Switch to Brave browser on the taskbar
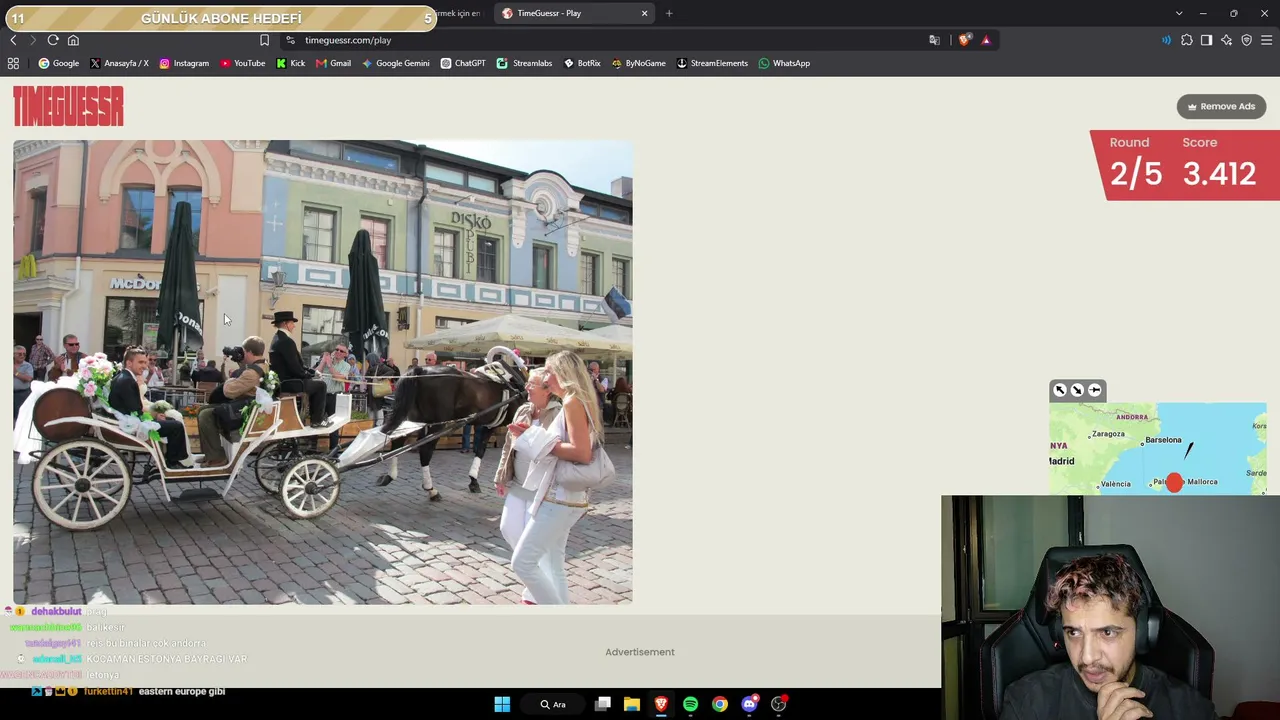Viewport: 1280px width, 720px height. (x=661, y=704)
